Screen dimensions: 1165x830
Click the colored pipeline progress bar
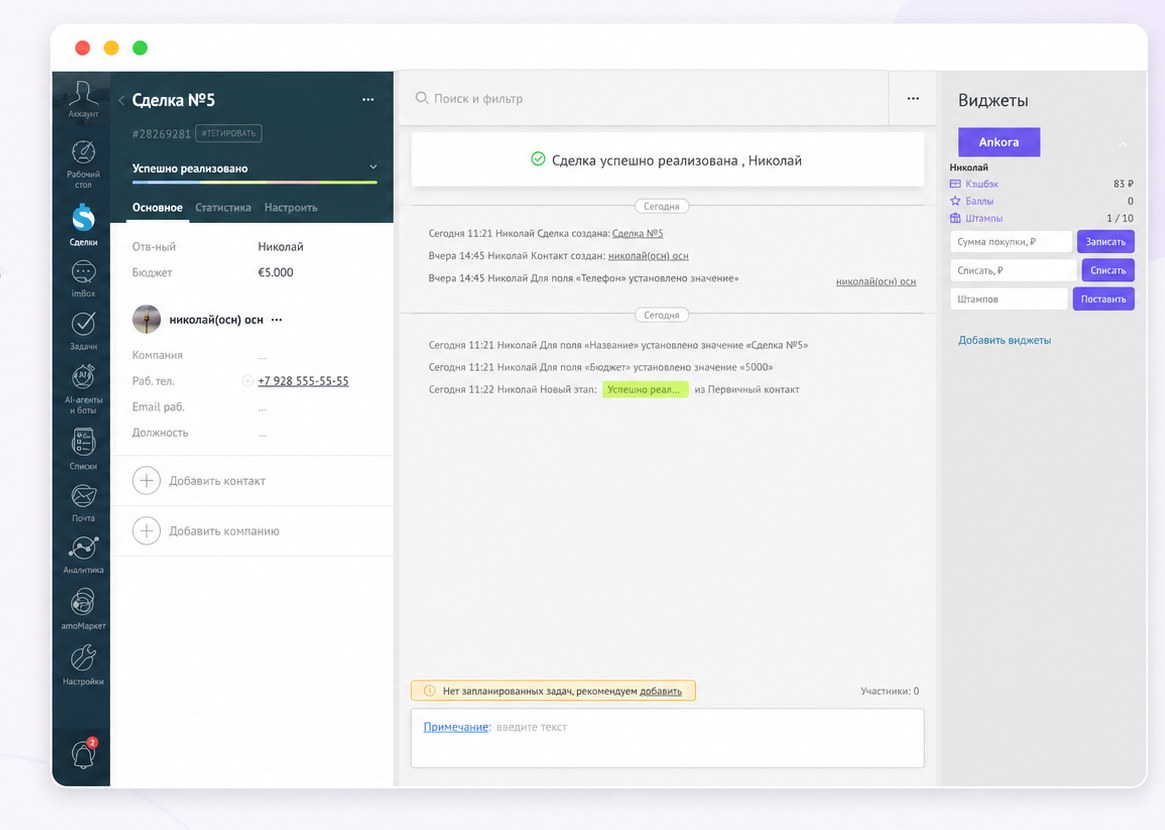coord(255,182)
